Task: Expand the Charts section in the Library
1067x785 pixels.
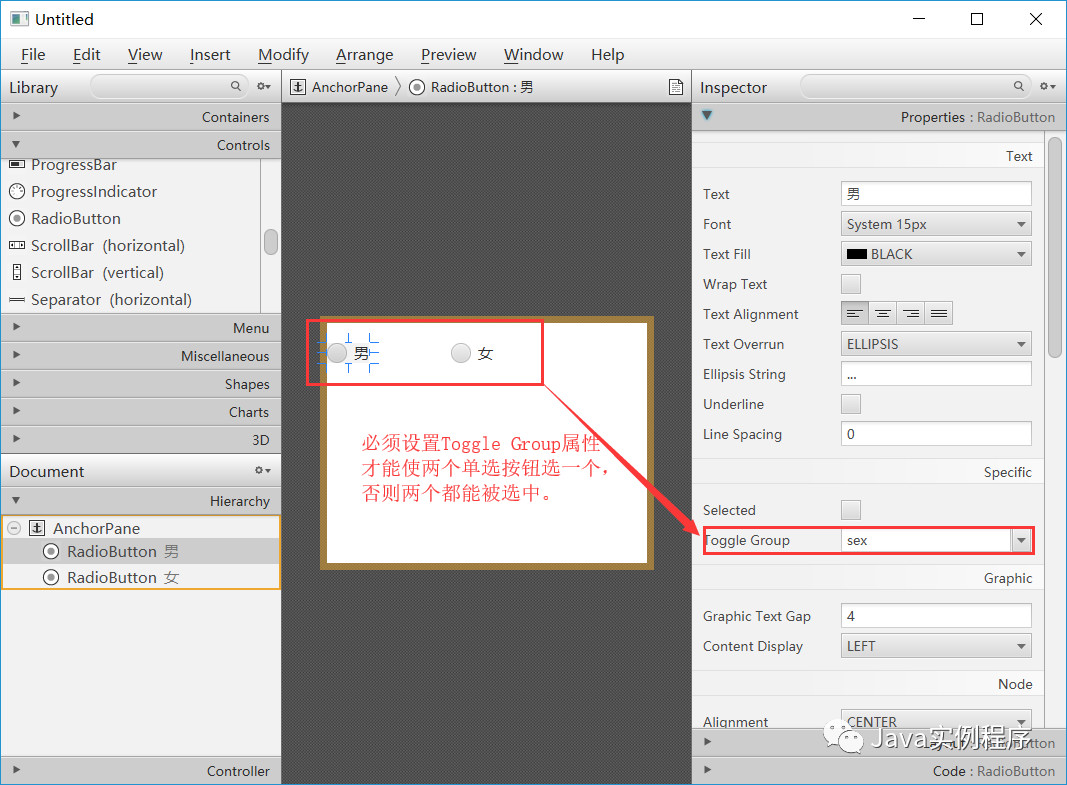Action: tap(140, 411)
